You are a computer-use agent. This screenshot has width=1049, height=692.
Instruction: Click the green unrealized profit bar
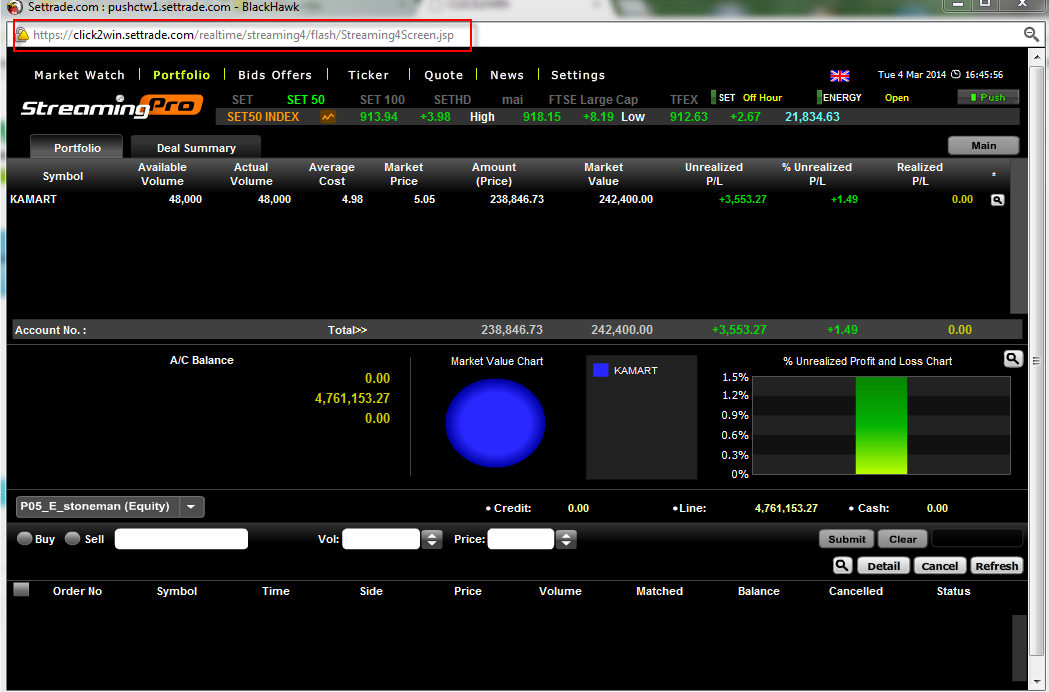(881, 425)
